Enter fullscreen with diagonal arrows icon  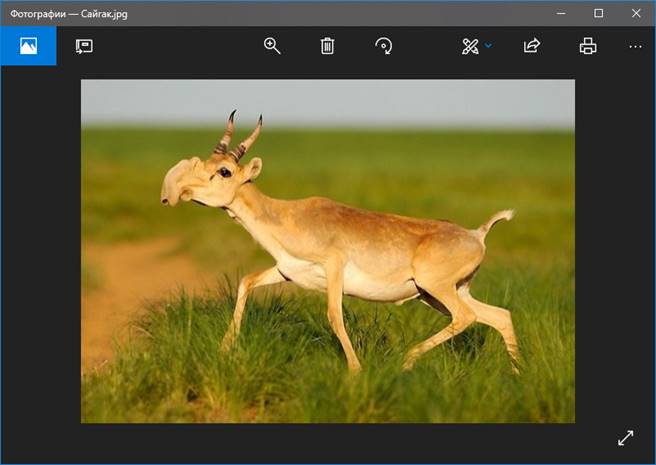(x=625, y=438)
